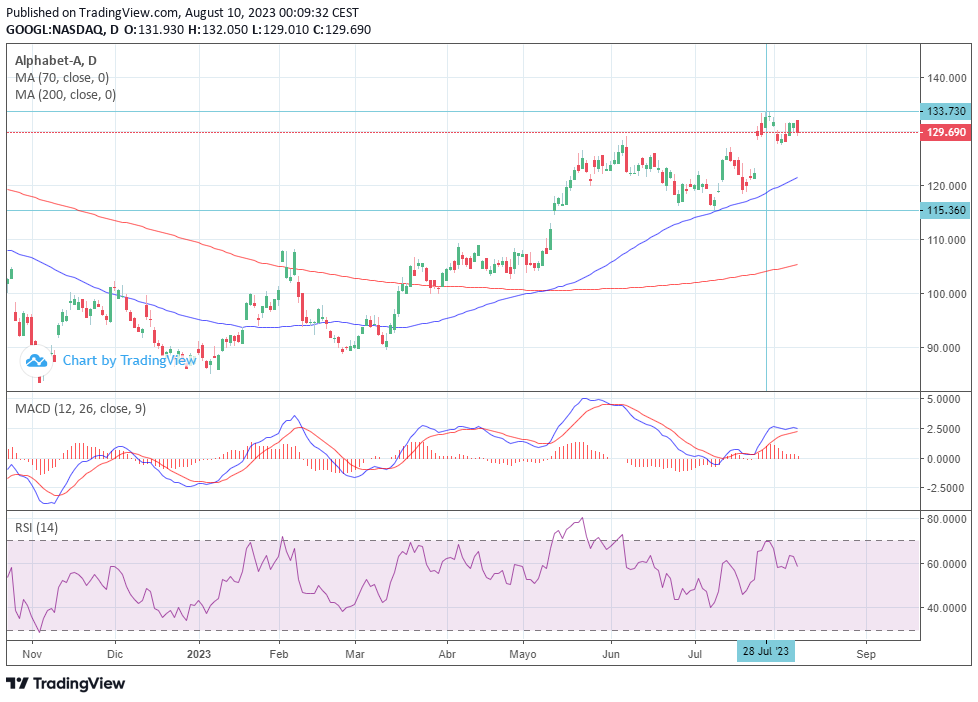This screenshot has height=702, width=978.
Task: Click the Sep label on time axis
Action: (x=866, y=654)
